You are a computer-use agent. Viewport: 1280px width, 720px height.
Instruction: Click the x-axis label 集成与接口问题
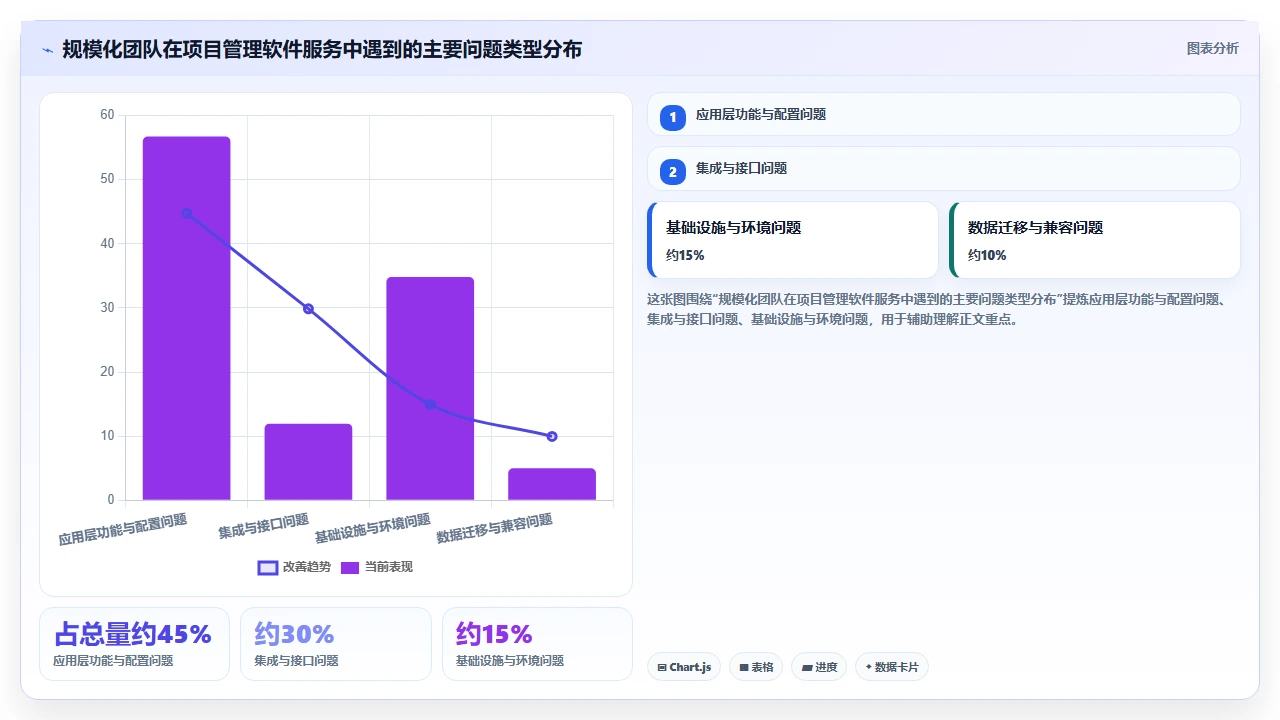(x=264, y=527)
